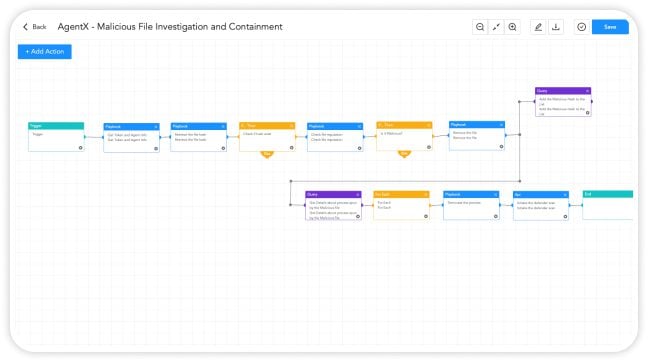The image size is (648, 362).
Task: Click the download export icon
Action: point(556,27)
